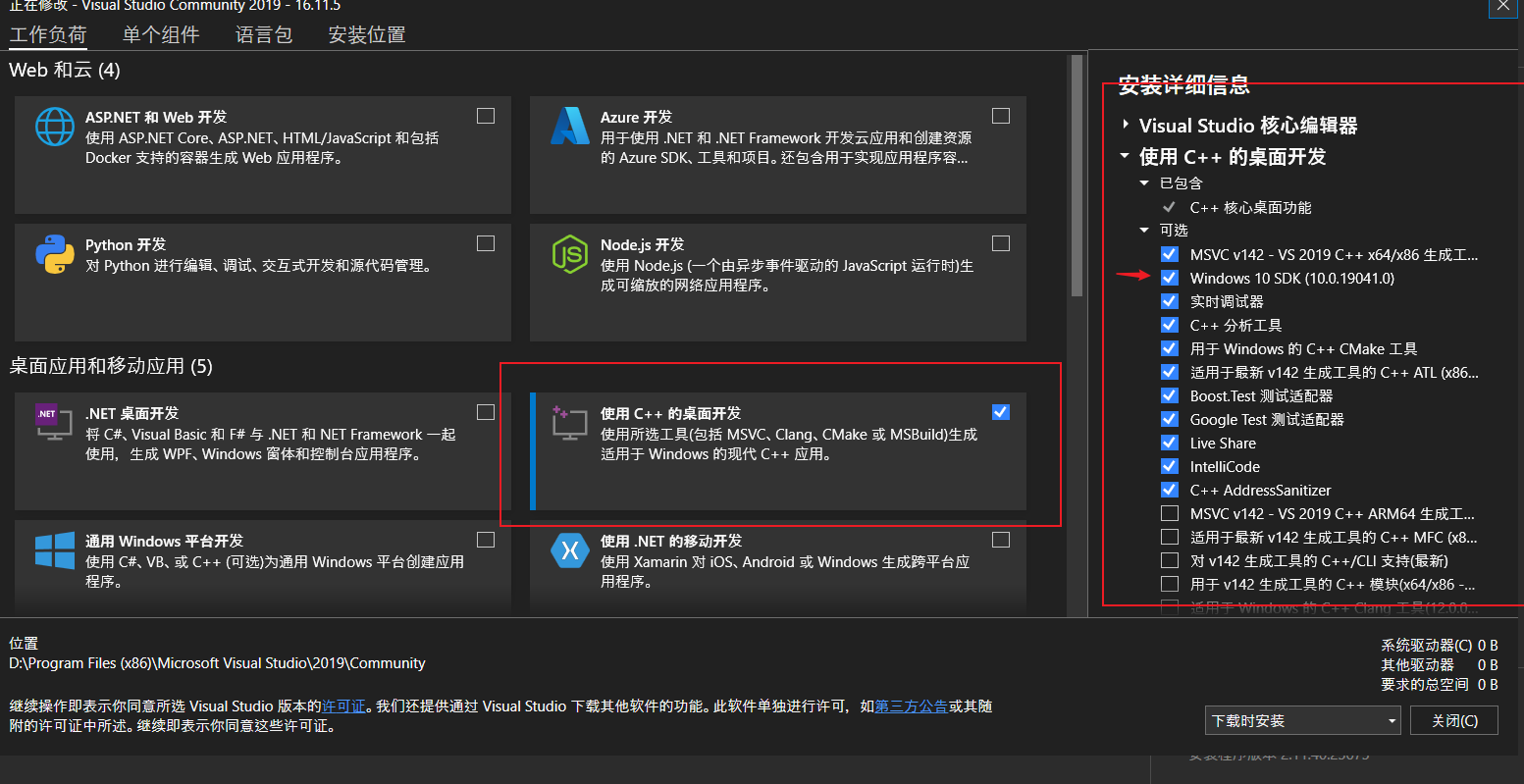This screenshot has height=784, width=1524.
Task: Uncheck C++ AddressSanitizer component
Action: pyautogui.click(x=1170, y=490)
